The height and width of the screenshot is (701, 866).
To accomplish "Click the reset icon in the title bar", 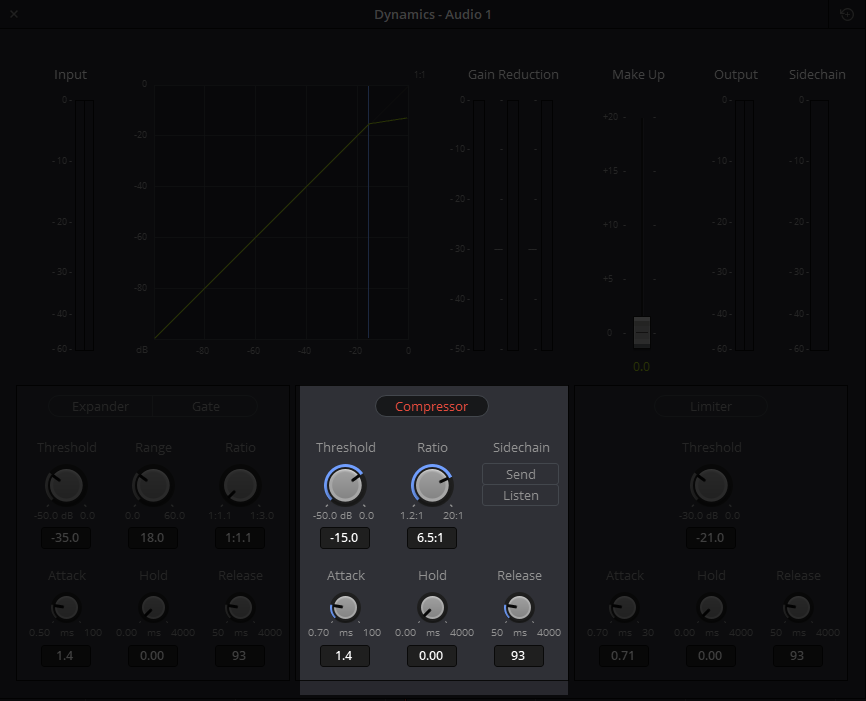I will [847, 14].
